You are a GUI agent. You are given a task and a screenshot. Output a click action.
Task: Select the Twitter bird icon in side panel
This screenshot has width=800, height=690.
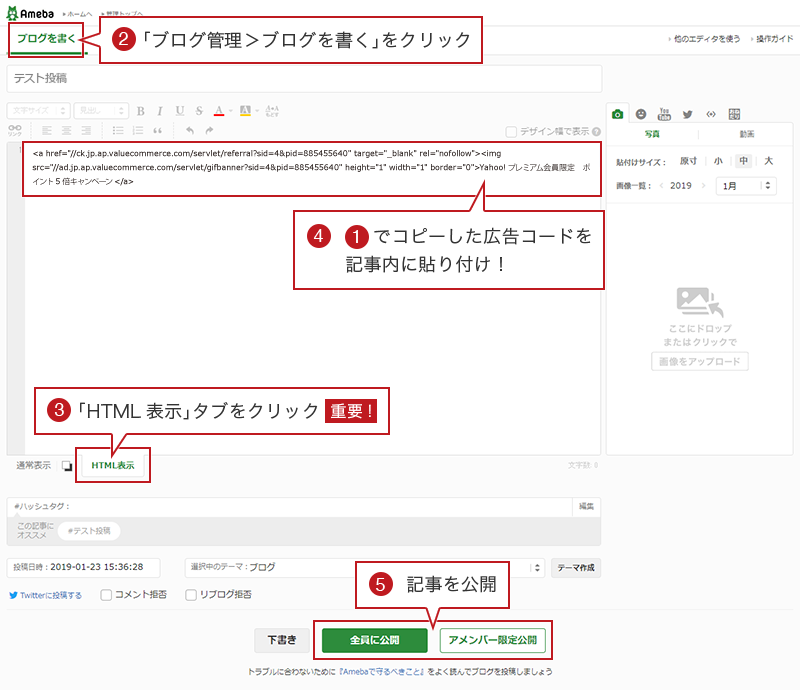pos(687,113)
